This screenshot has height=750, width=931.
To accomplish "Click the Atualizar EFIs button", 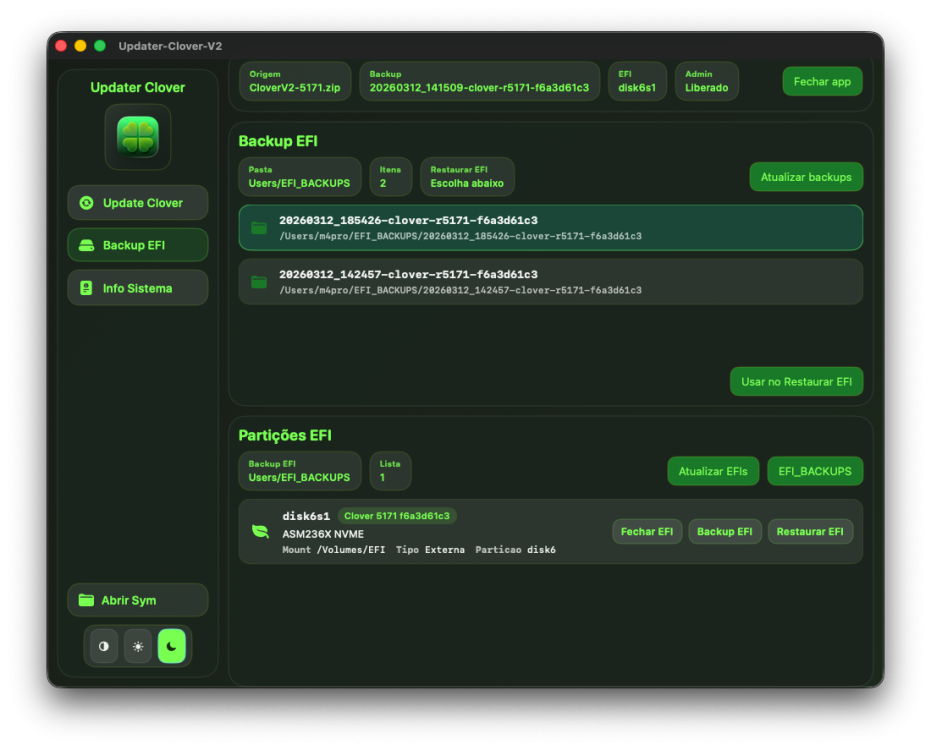I will click(713, 471).
